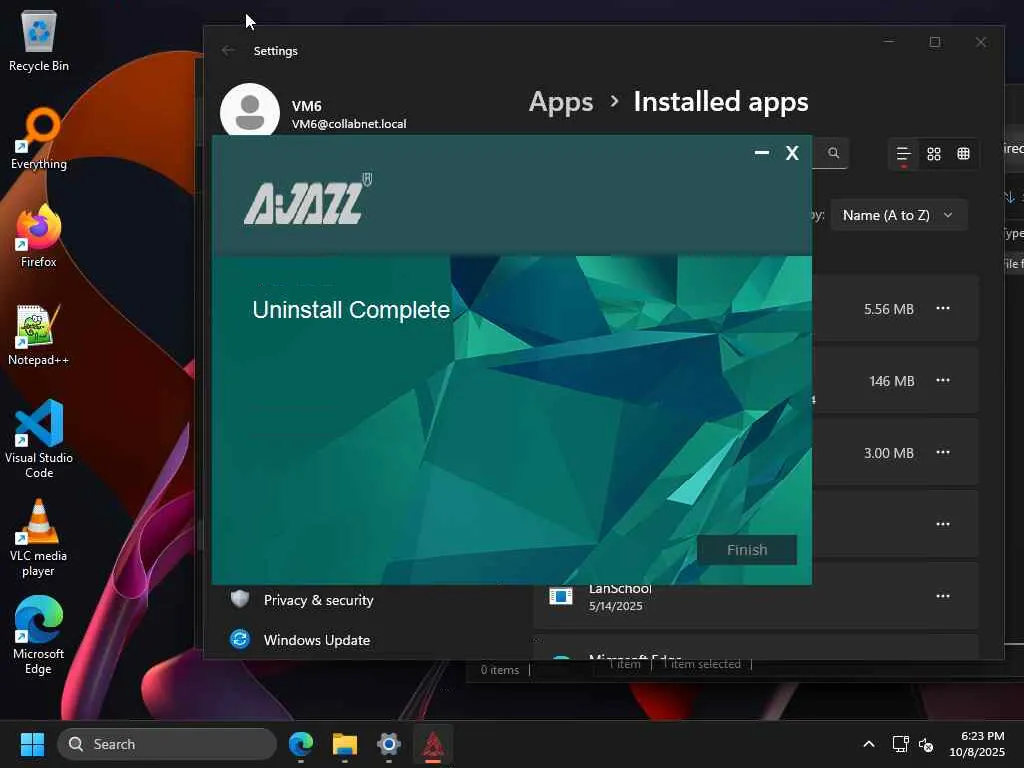
Task: Click the search magnifier in Installed apps
Action: tap(833, 153)
